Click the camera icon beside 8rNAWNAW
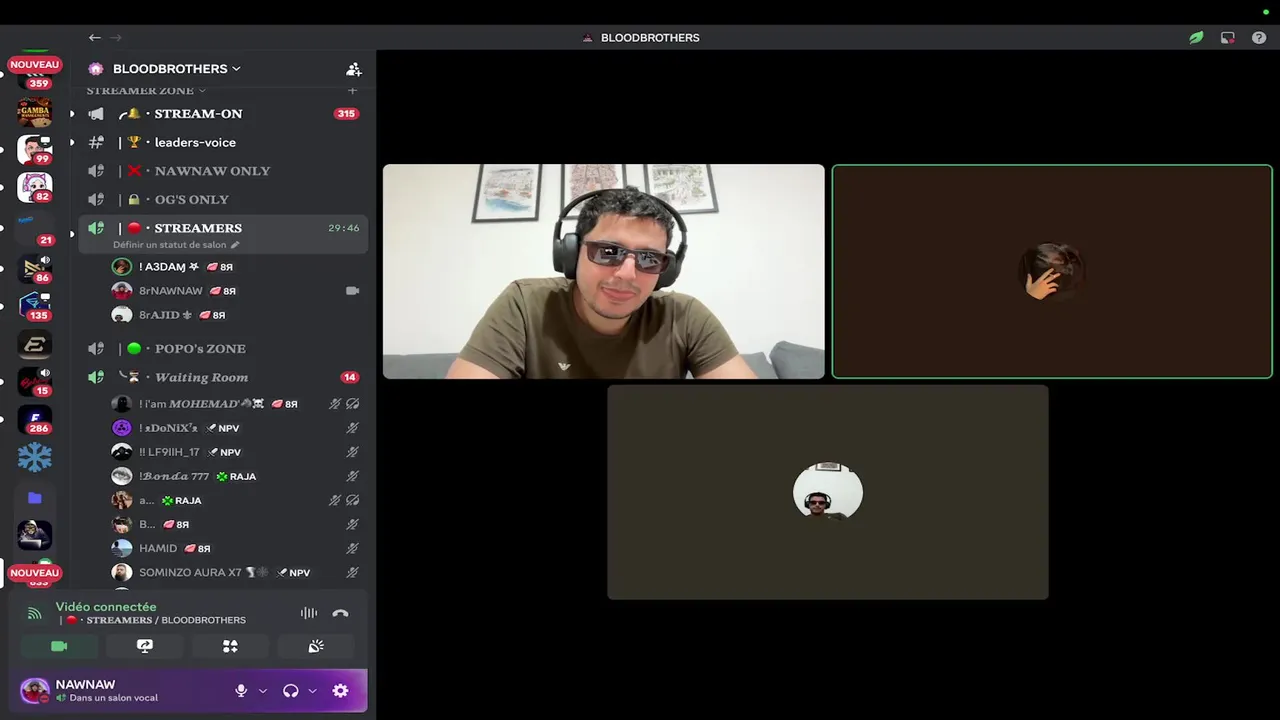Screen dimensions: 1280x720 point(352,291)
